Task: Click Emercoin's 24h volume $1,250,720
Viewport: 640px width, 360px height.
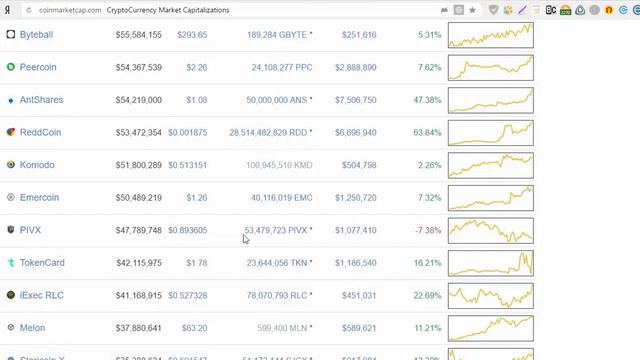Action: (x=356, y=198)
